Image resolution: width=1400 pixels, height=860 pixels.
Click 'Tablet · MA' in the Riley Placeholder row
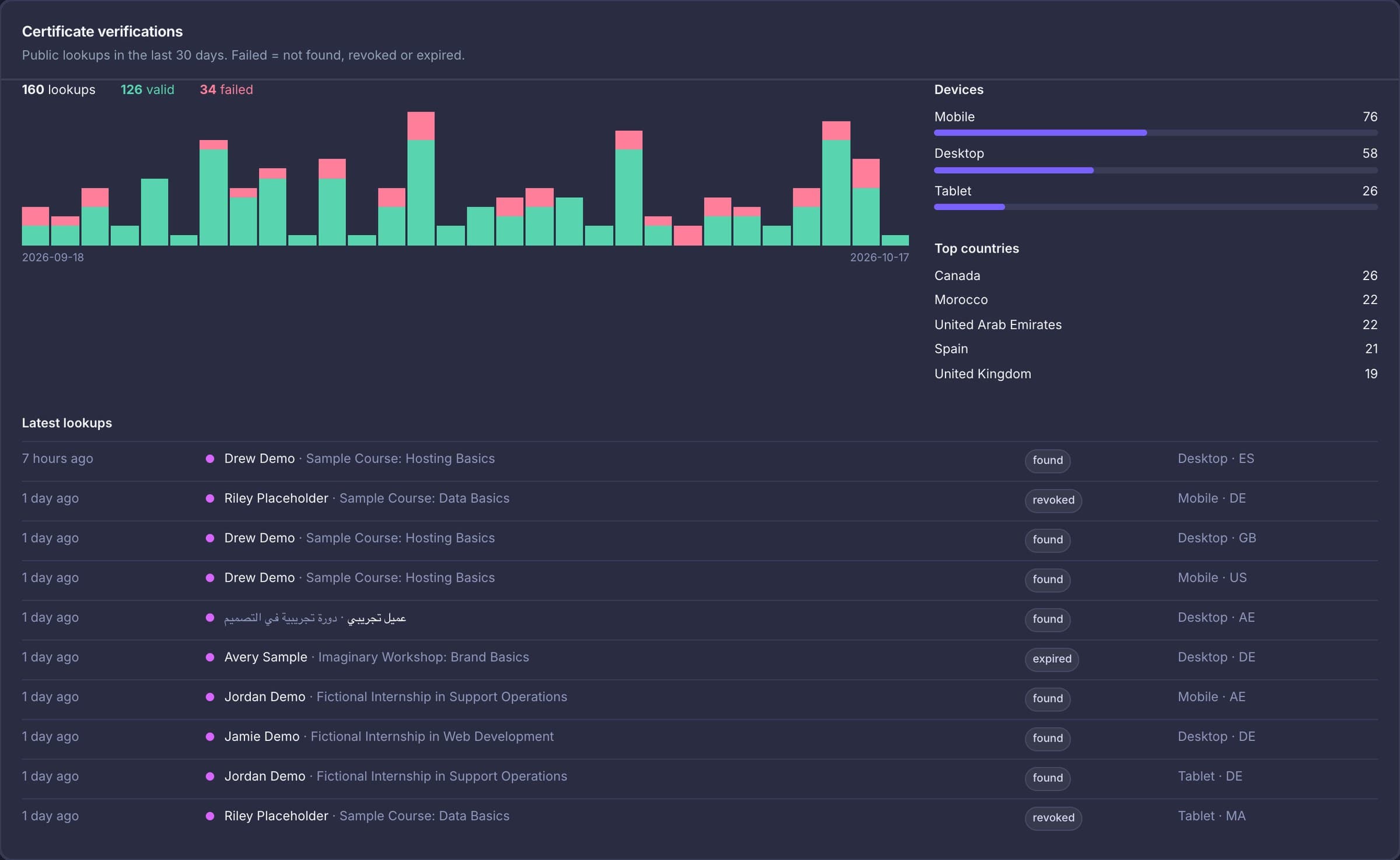coord(1212,816)
